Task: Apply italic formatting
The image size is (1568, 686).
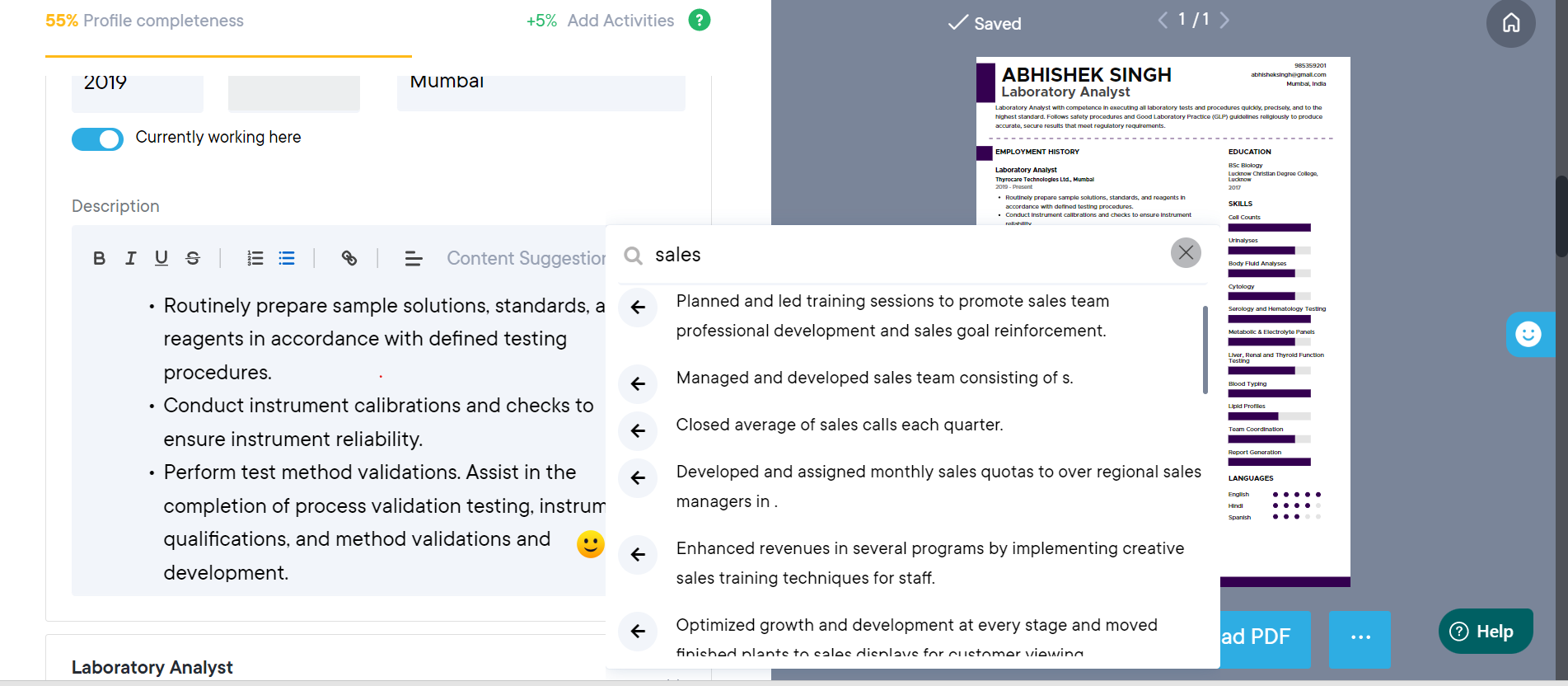Action: pos(130,258)
